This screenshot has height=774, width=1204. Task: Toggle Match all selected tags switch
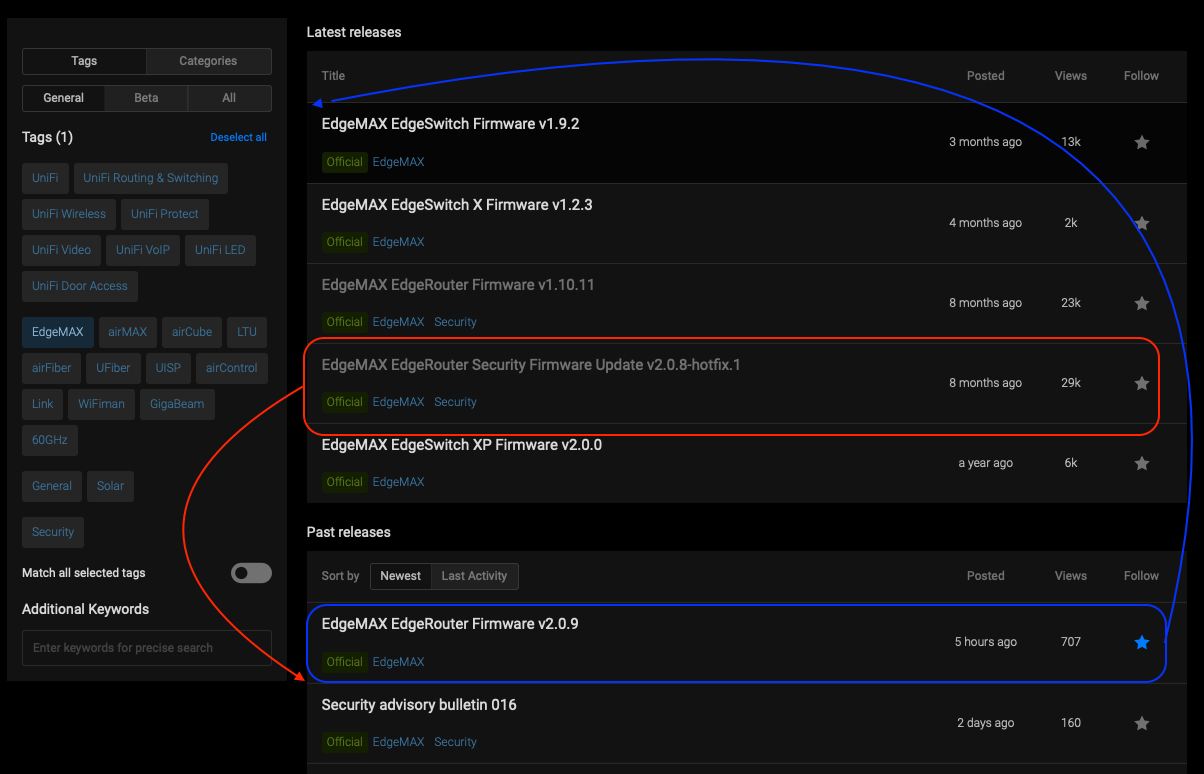tap(251, 573)
